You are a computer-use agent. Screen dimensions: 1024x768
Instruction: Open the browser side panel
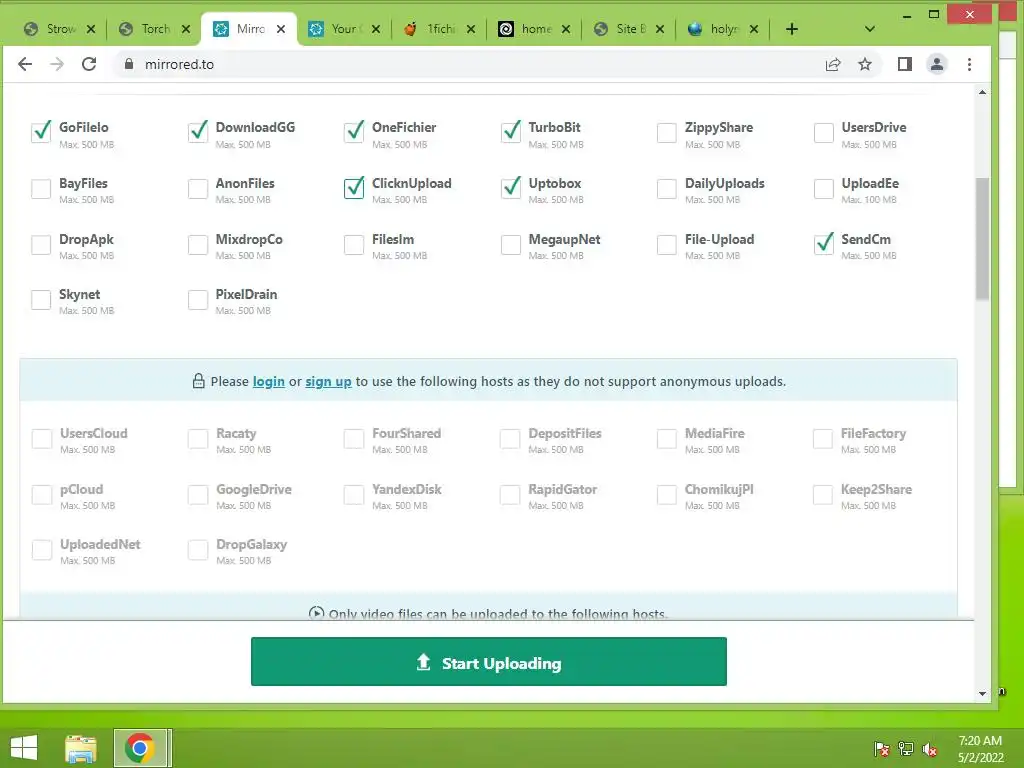click(904, 64)
